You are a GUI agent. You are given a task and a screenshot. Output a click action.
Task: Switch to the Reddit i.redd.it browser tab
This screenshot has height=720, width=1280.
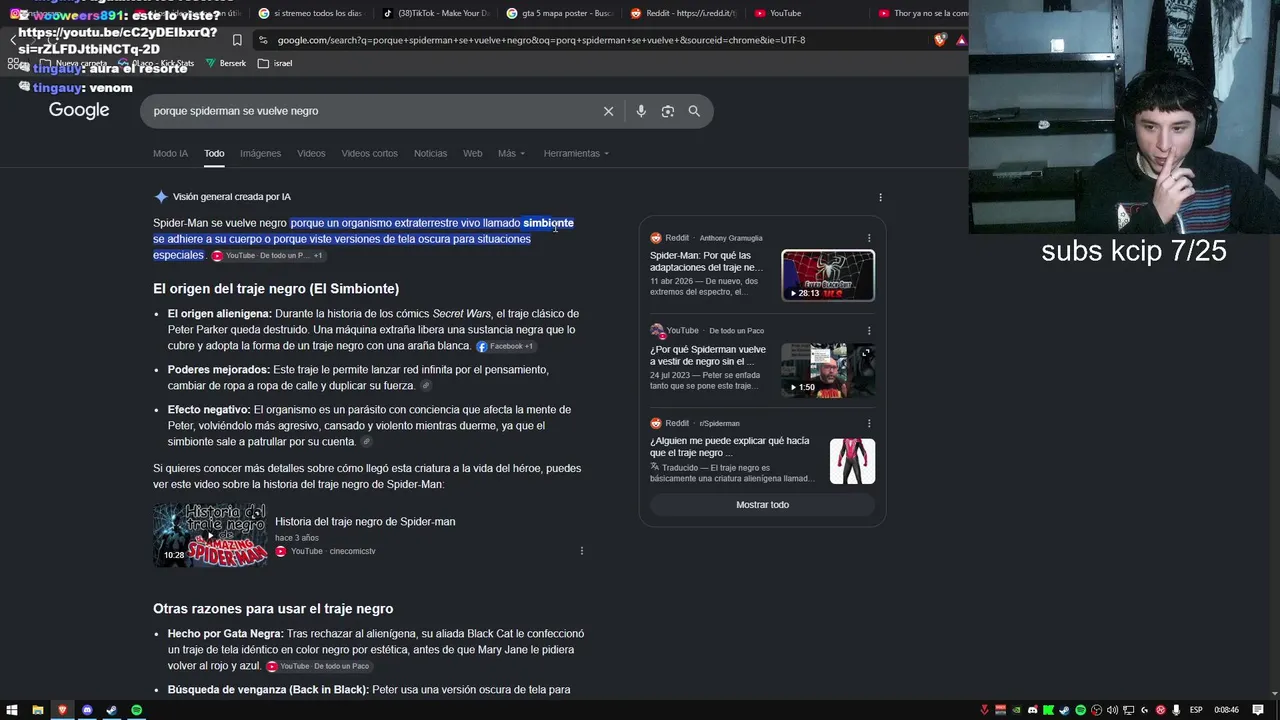coord(684,13)
